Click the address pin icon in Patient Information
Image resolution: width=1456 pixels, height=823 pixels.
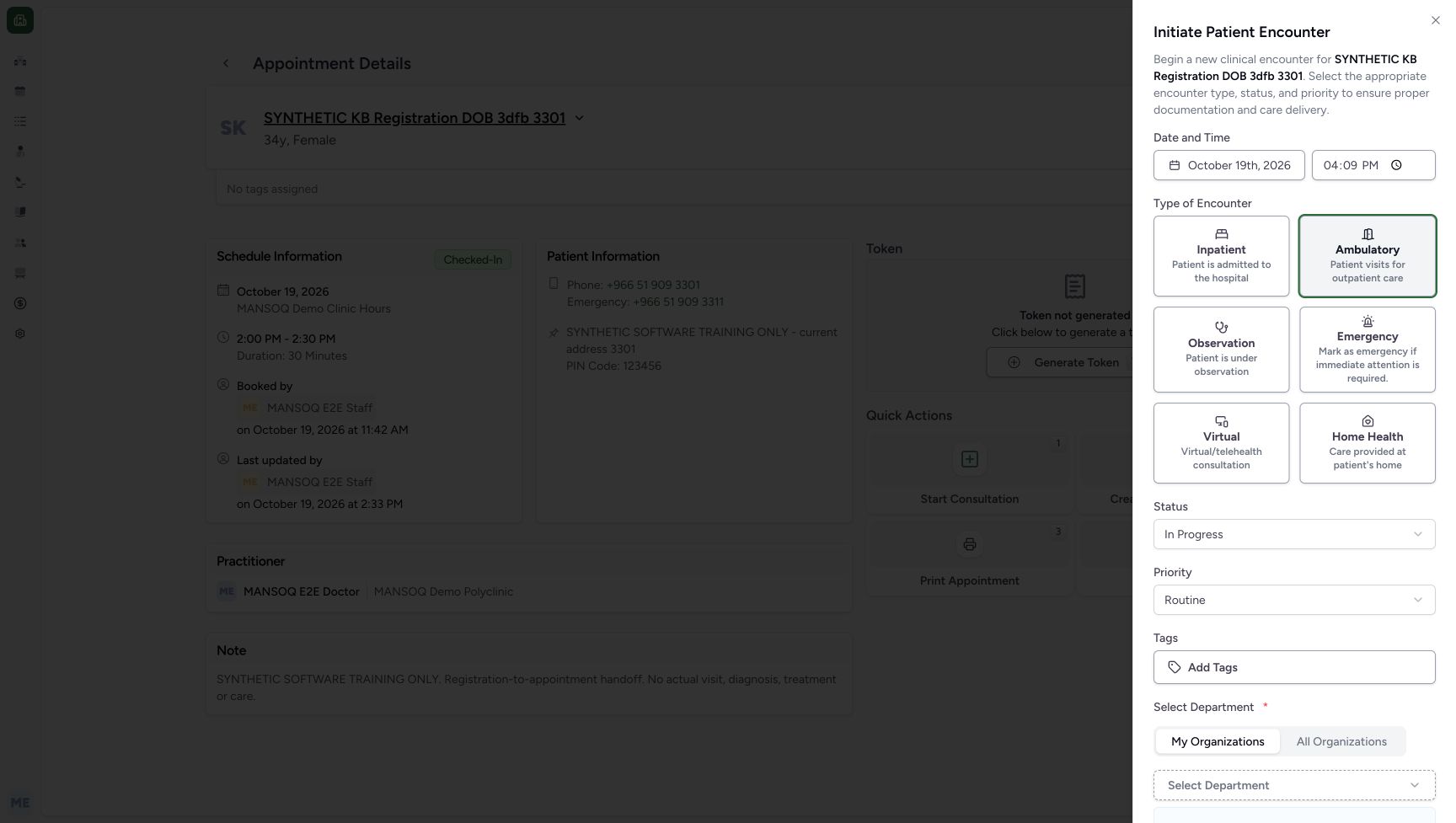point(554,333)
